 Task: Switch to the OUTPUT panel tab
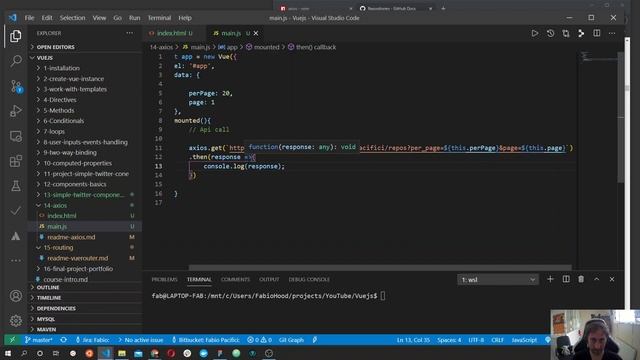(269, 280)
